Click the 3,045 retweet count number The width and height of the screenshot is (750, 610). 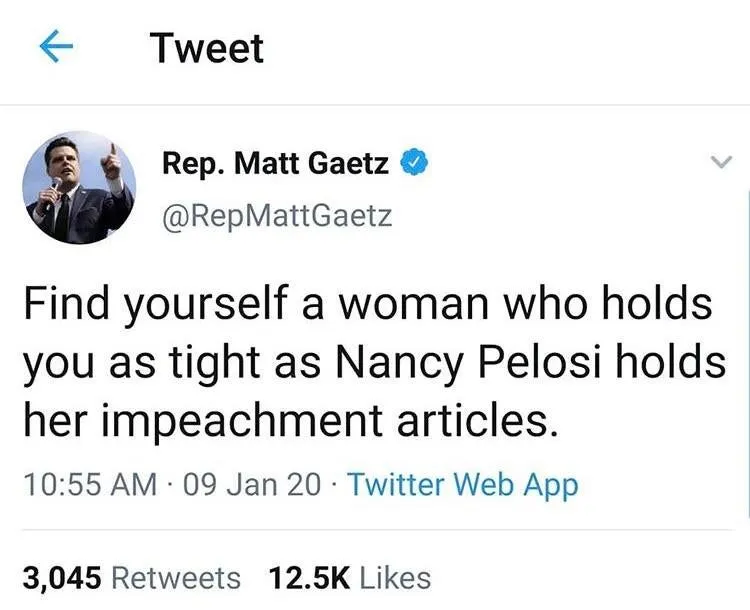63,577
